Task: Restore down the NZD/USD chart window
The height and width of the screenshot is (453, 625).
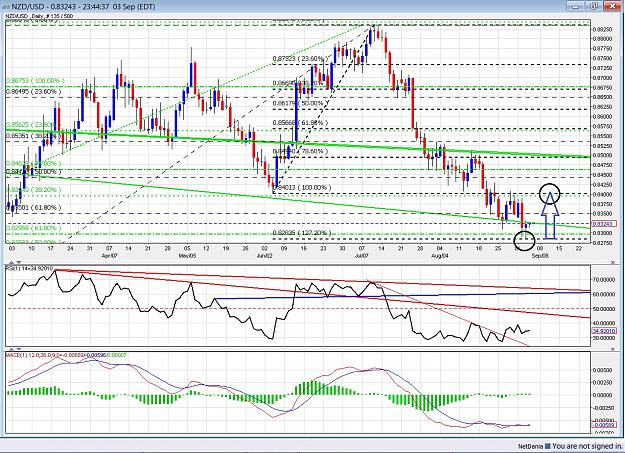Action: pyautogui.click(x=594, y=6)
